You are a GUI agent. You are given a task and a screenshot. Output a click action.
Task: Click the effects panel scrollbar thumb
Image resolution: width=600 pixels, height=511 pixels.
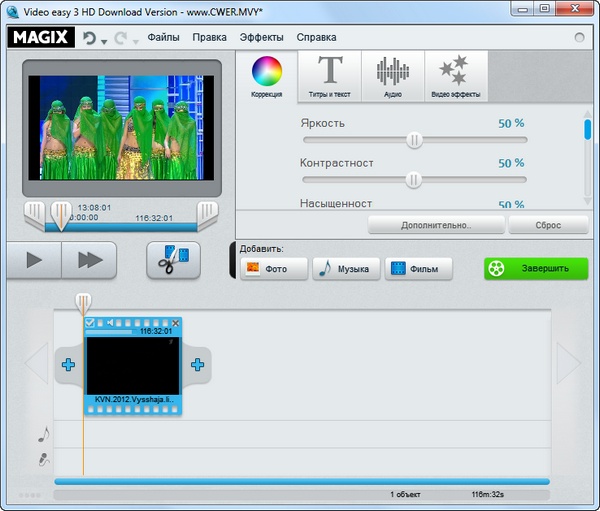point(587,129)
